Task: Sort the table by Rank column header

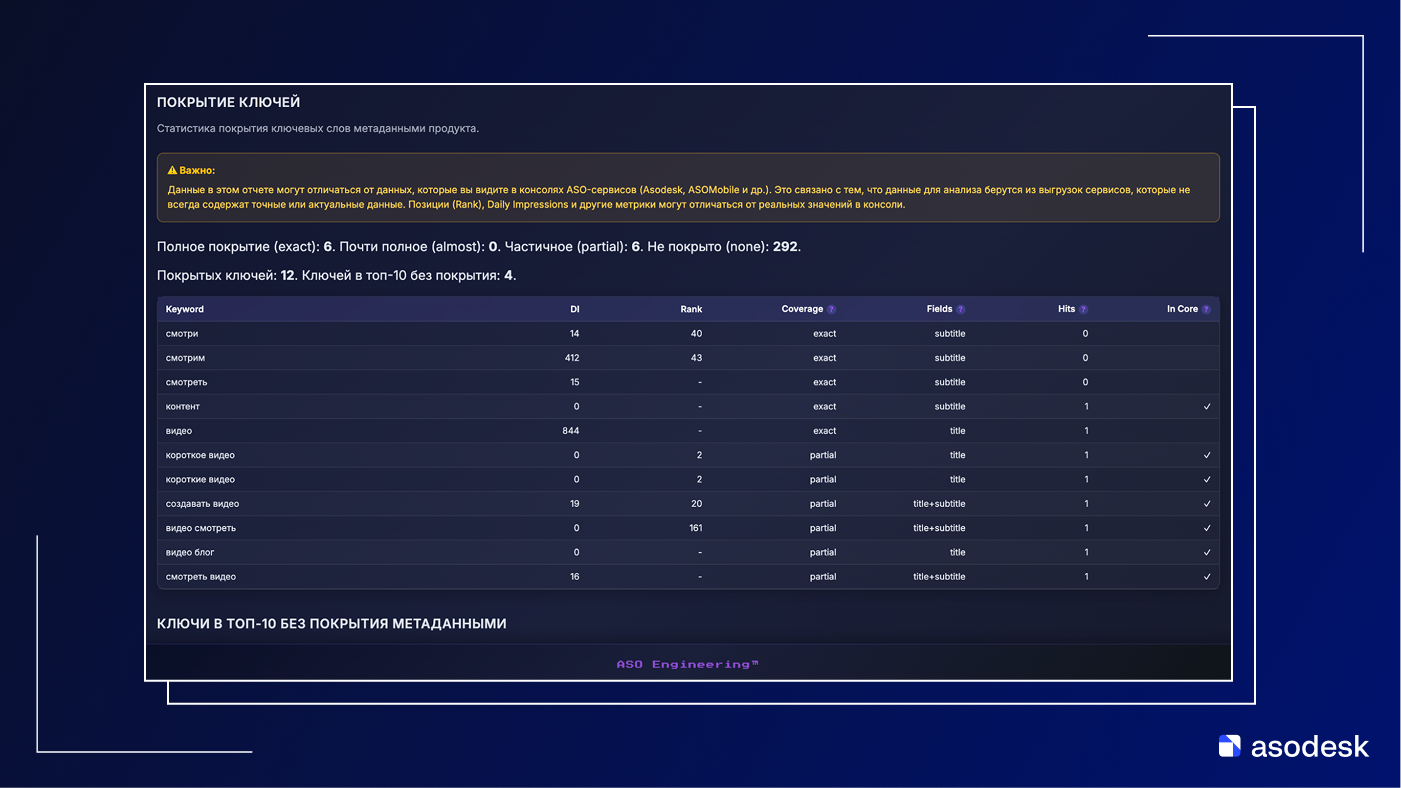Action: [691, 310]
